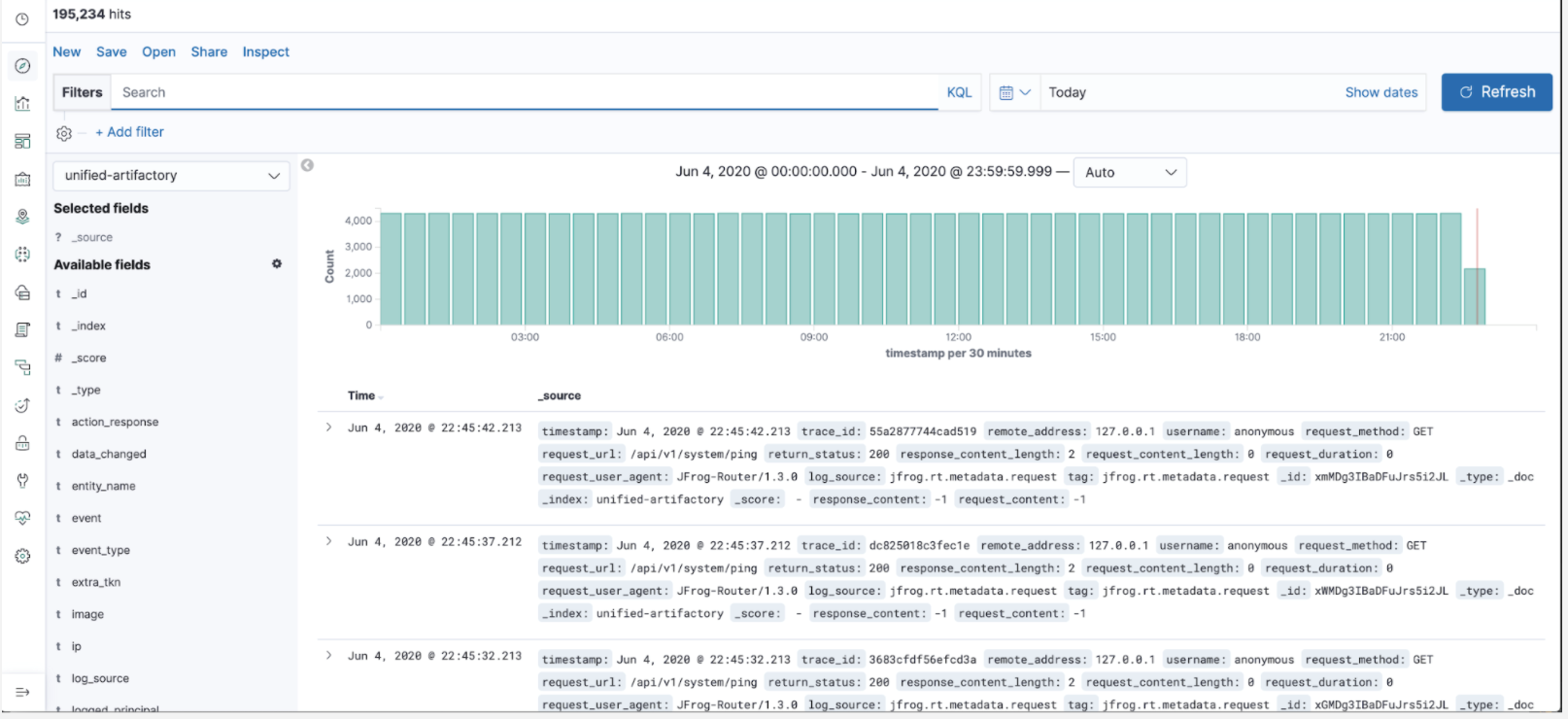This screenshot has height=719, width=1568.
Task: Toggle KQL query language switch
Action: 959,92
